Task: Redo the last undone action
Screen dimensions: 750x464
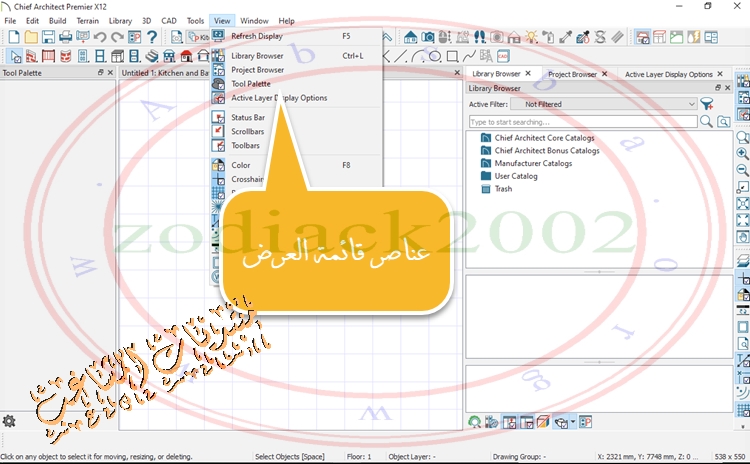Action: click(117, 37)
